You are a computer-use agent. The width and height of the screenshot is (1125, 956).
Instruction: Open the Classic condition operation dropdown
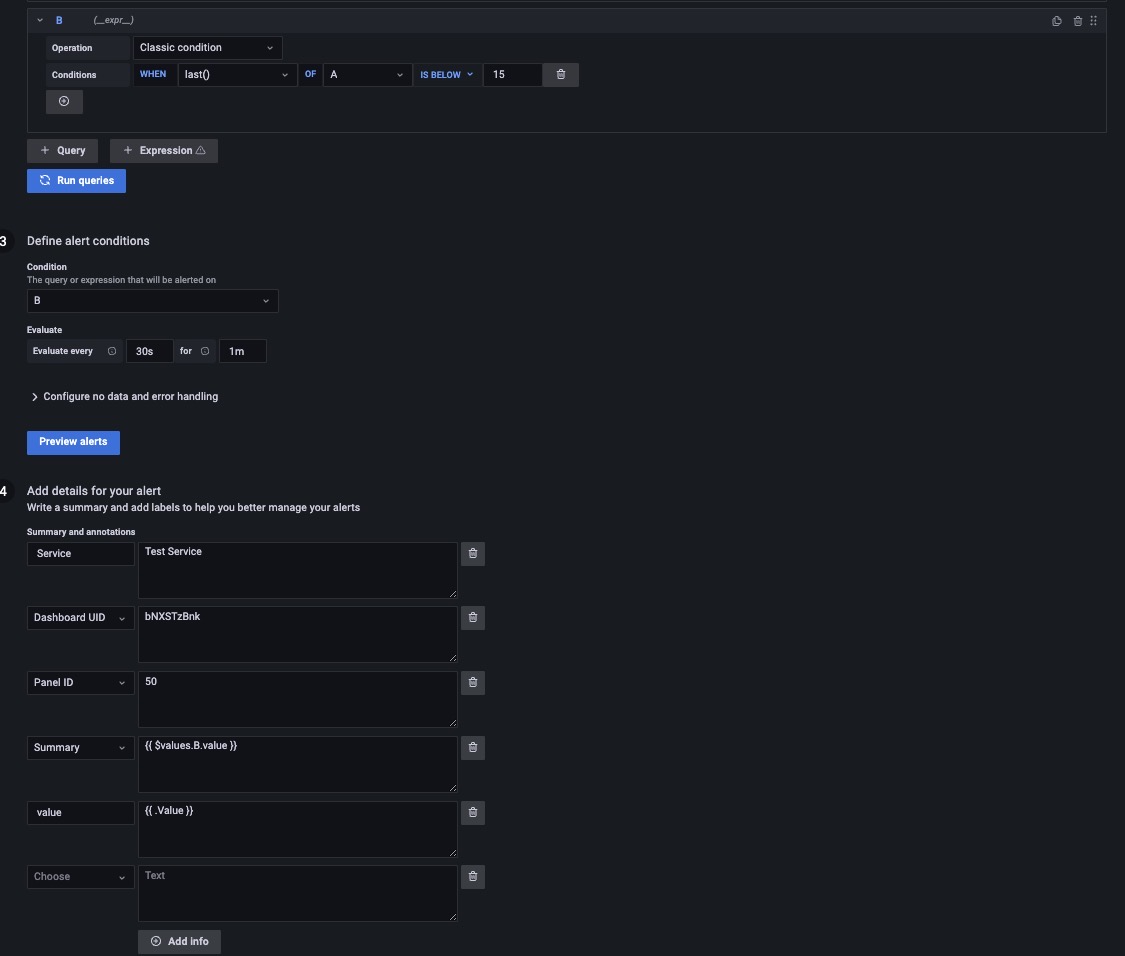pyautogui.click(x=207, y=47)
